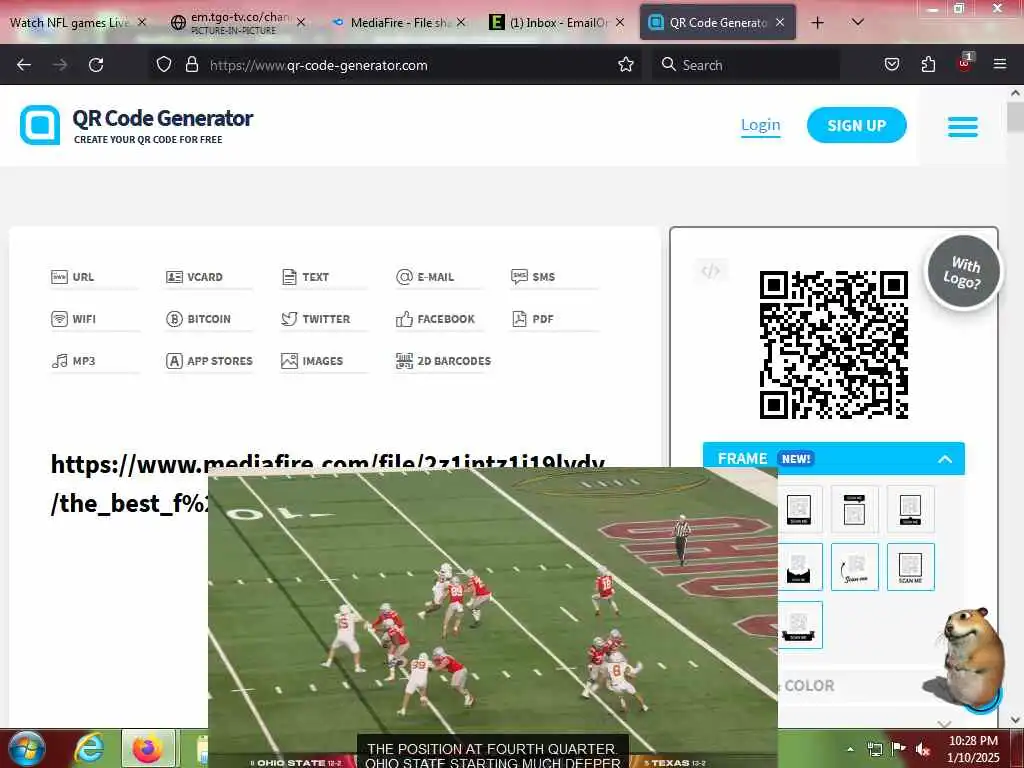Click the picture-in-picture football video

(492, 617)
